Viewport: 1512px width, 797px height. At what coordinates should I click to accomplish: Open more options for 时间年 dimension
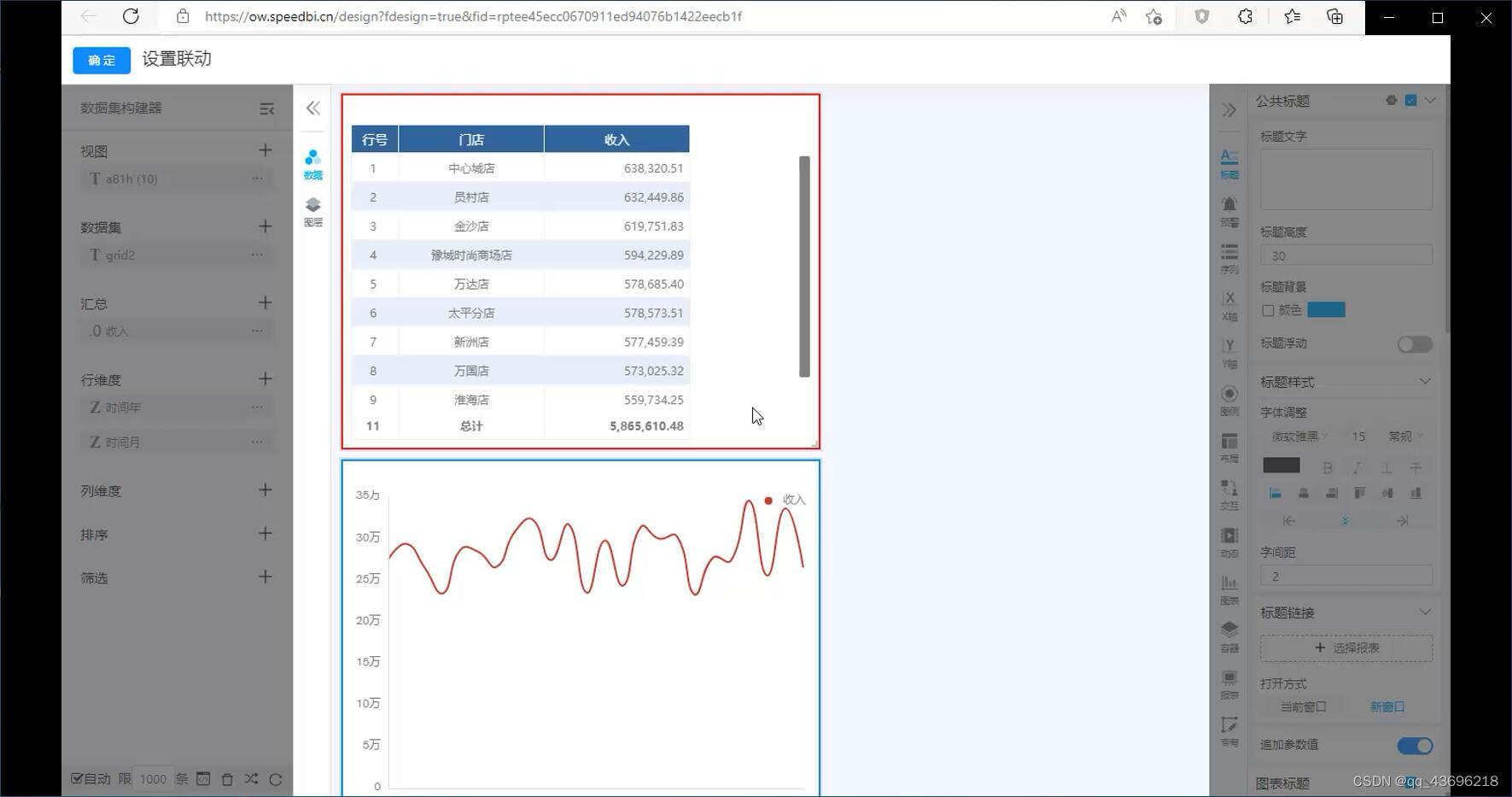tap(257, 407)
